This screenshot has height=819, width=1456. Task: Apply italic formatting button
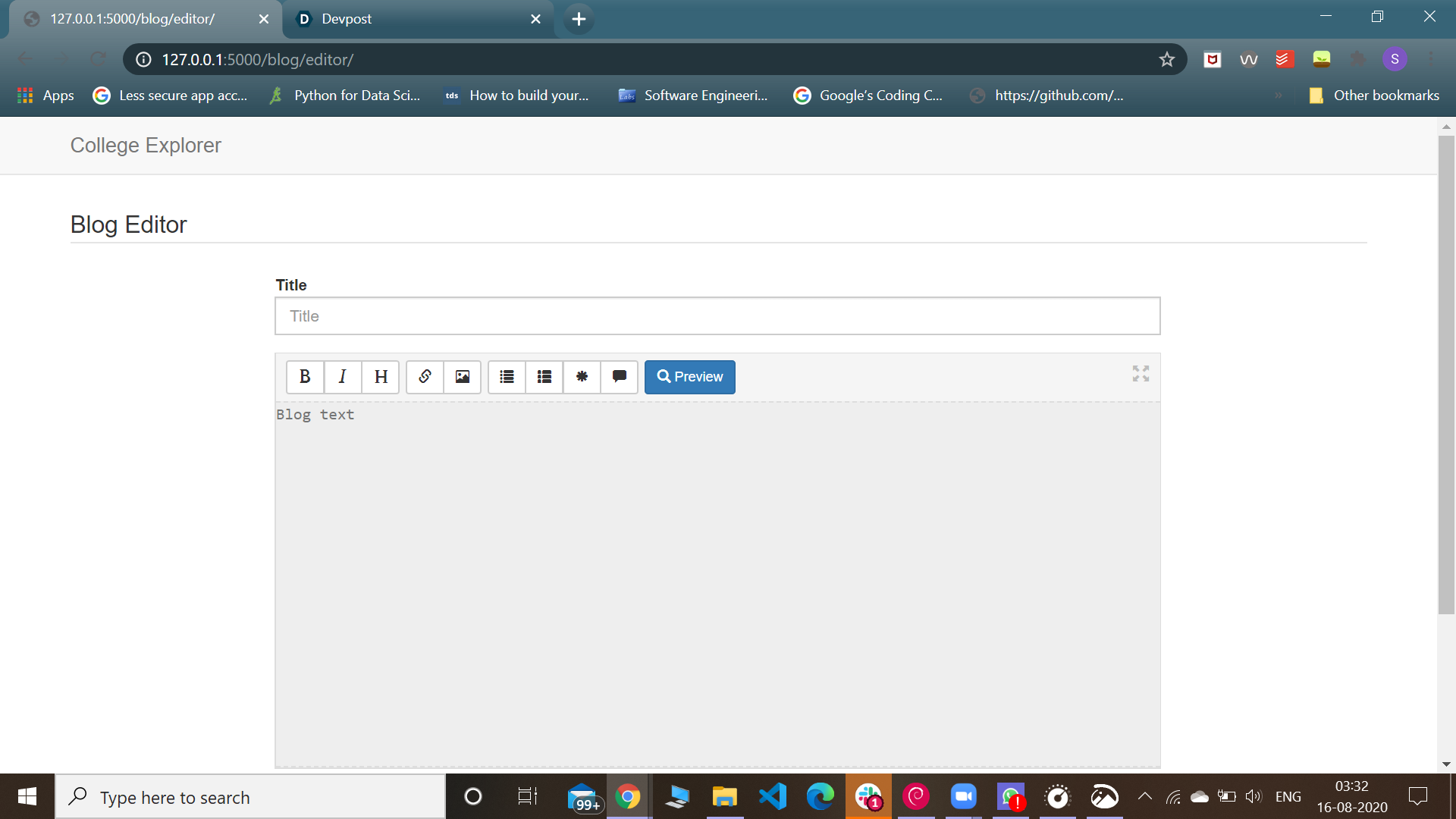click(x=343, y=377)
